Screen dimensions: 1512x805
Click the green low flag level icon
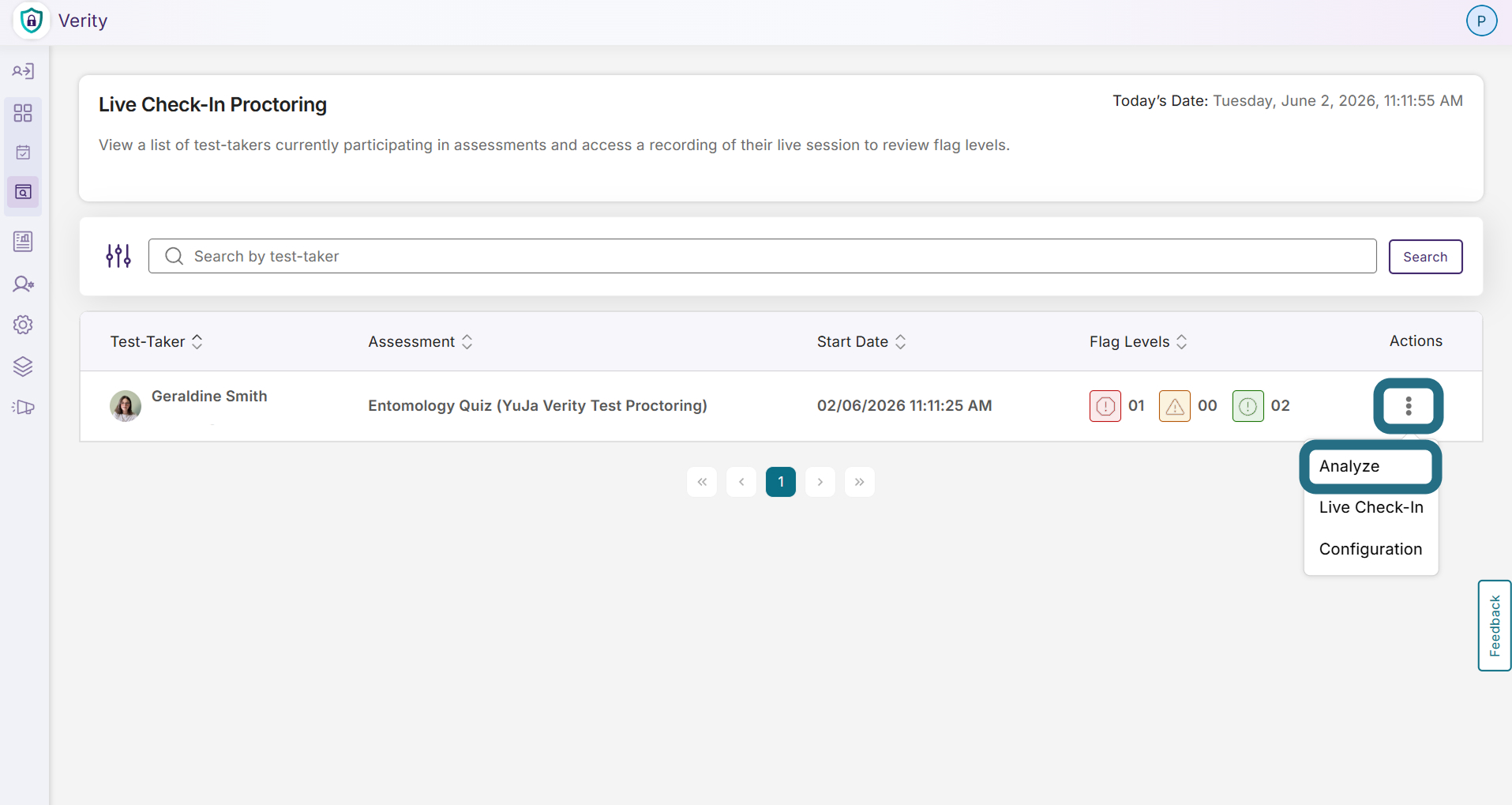click(x=1248, y=406)
